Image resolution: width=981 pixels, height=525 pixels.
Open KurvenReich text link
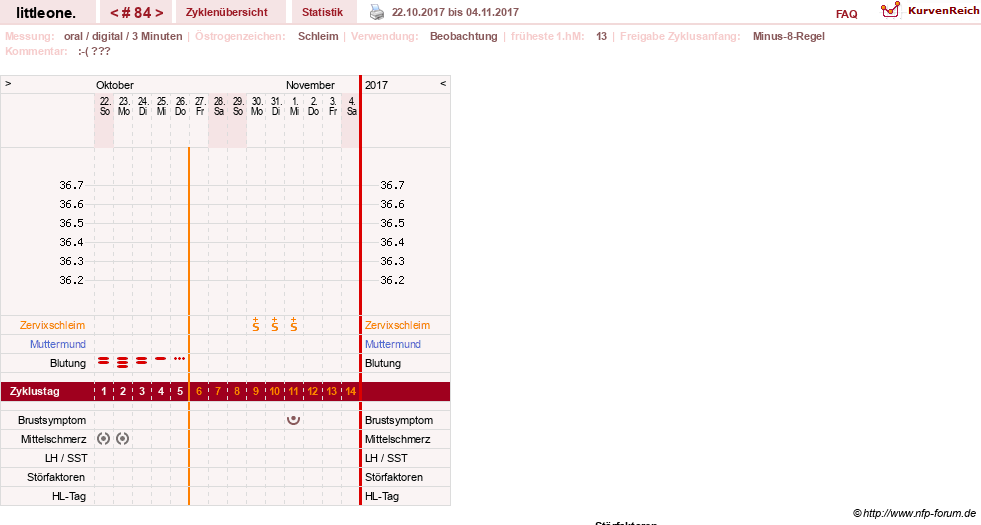[x=943, y=11]
